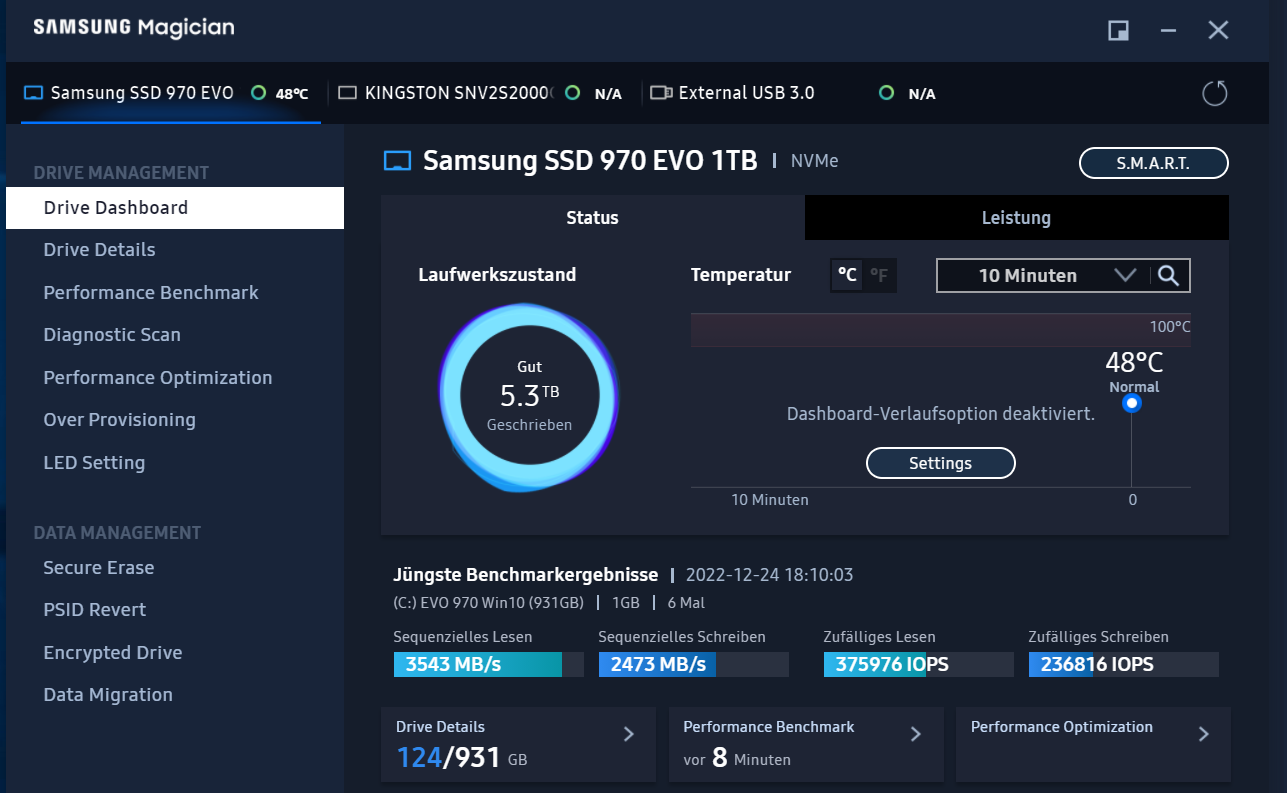1287x793 pixels.
Task: Click the S.M.A.R.T. button
Action: click(1153, 163)
